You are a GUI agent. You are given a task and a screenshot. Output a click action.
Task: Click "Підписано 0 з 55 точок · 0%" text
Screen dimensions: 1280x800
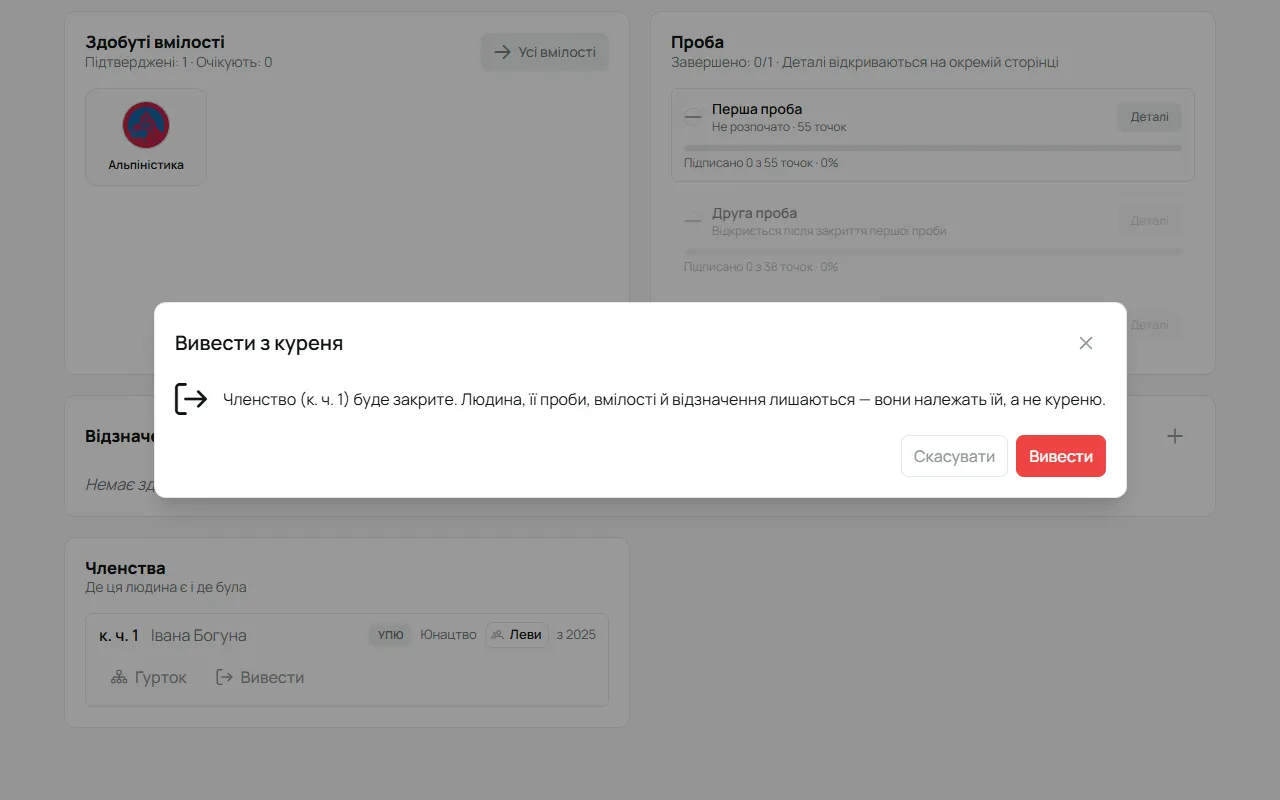761,163
